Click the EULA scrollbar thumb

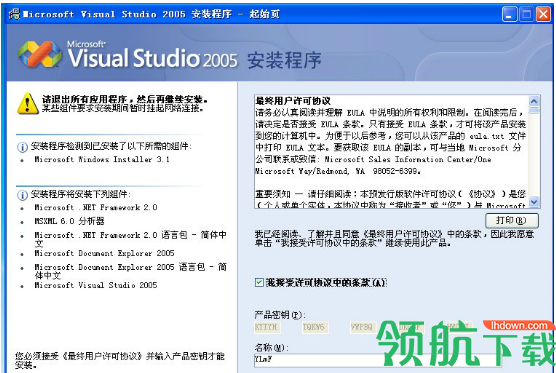tap(534, 110)
